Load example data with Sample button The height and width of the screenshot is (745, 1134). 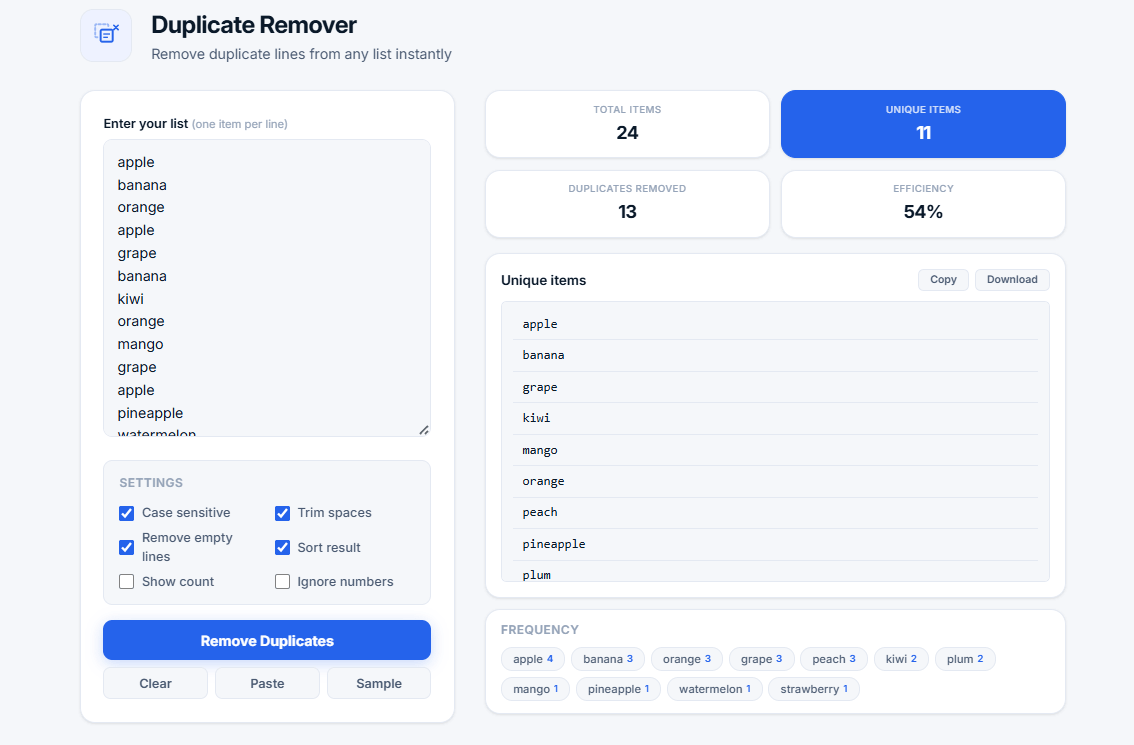[379, 684]
